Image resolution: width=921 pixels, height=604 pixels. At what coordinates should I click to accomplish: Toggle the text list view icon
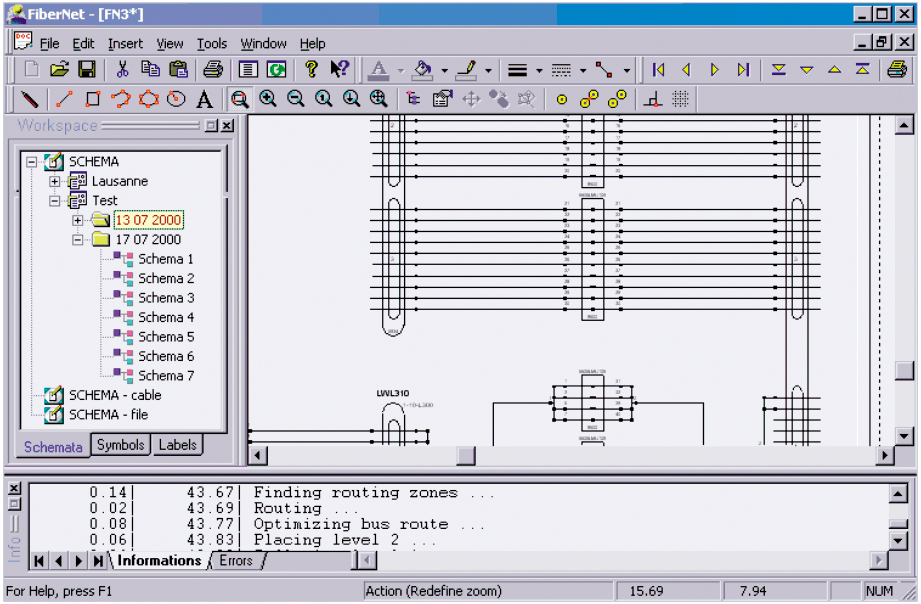coord(248,69)
